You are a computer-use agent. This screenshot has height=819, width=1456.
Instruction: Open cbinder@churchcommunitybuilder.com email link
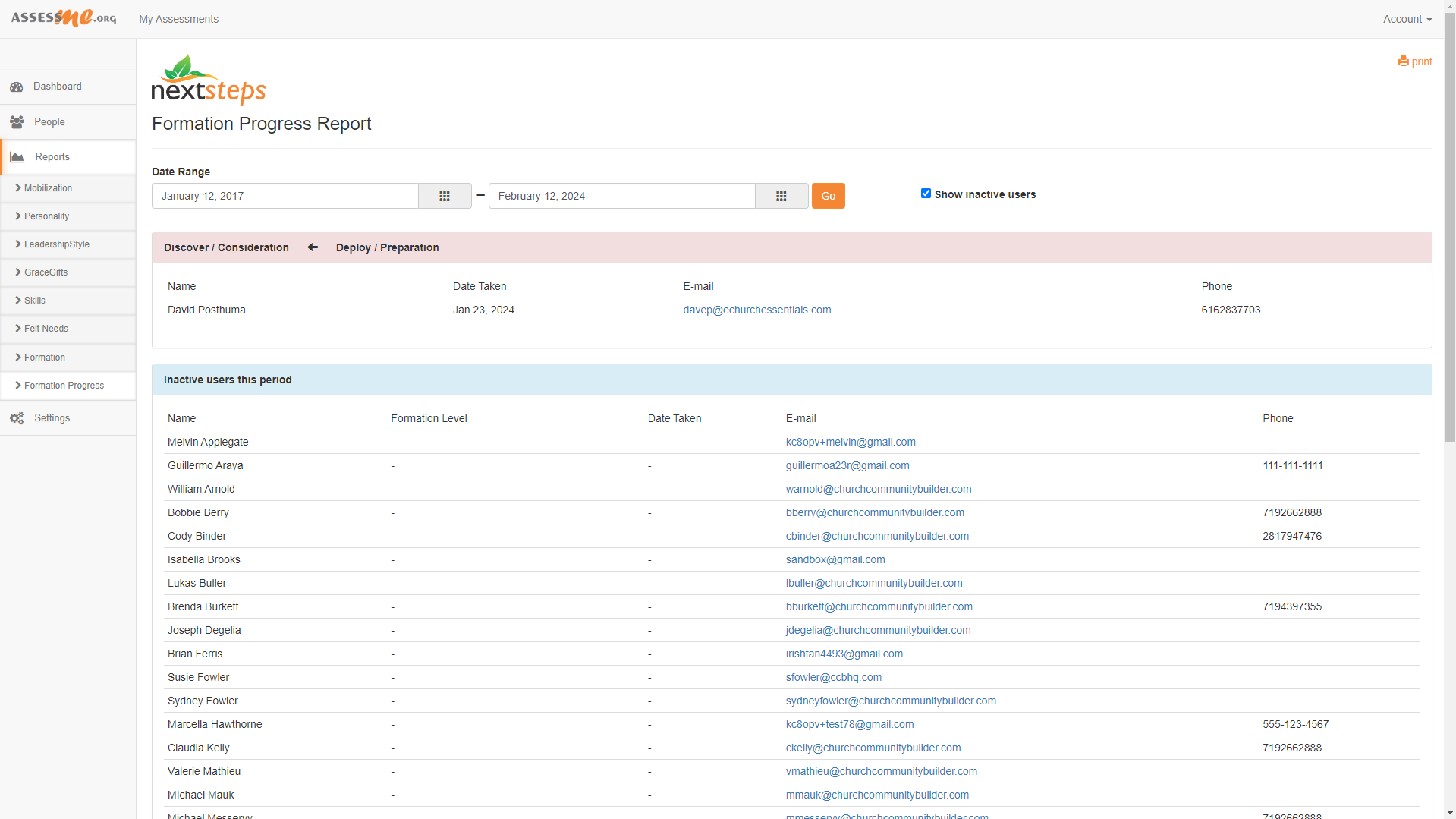click(x=877, y=536)
